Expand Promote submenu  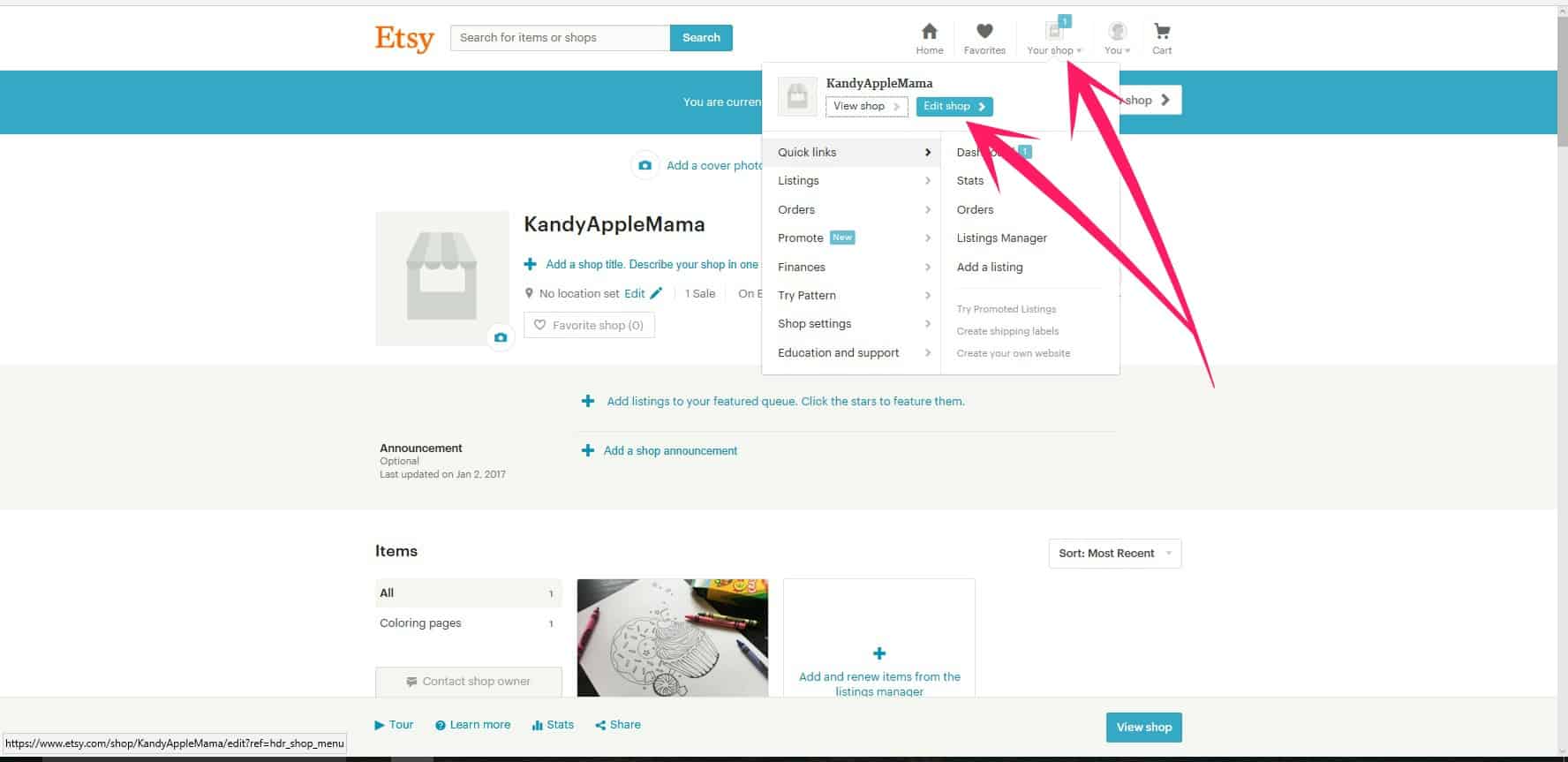[x=852, y=238]
